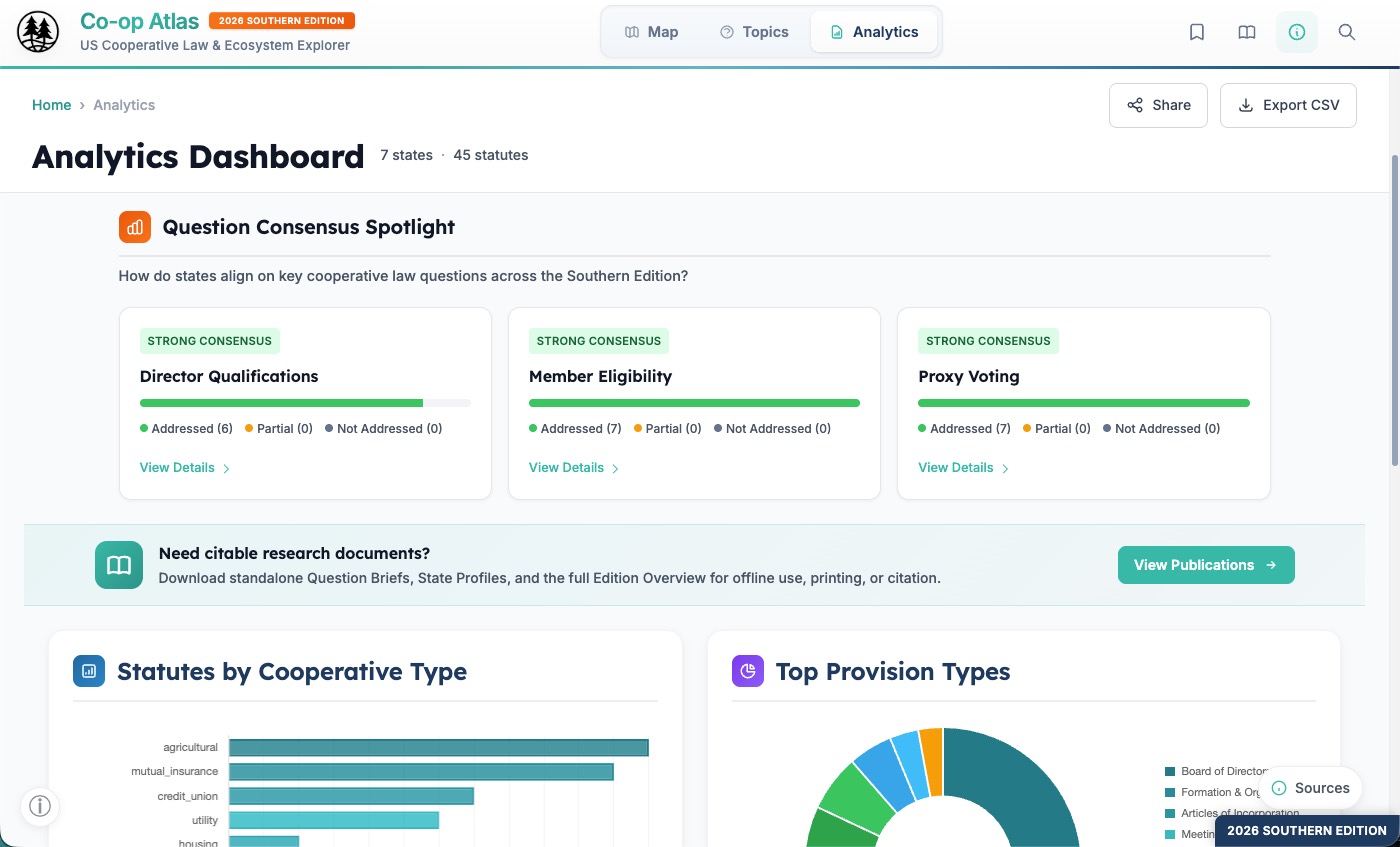
Task: Click the utility bar in chart
Action: point(334,820)
